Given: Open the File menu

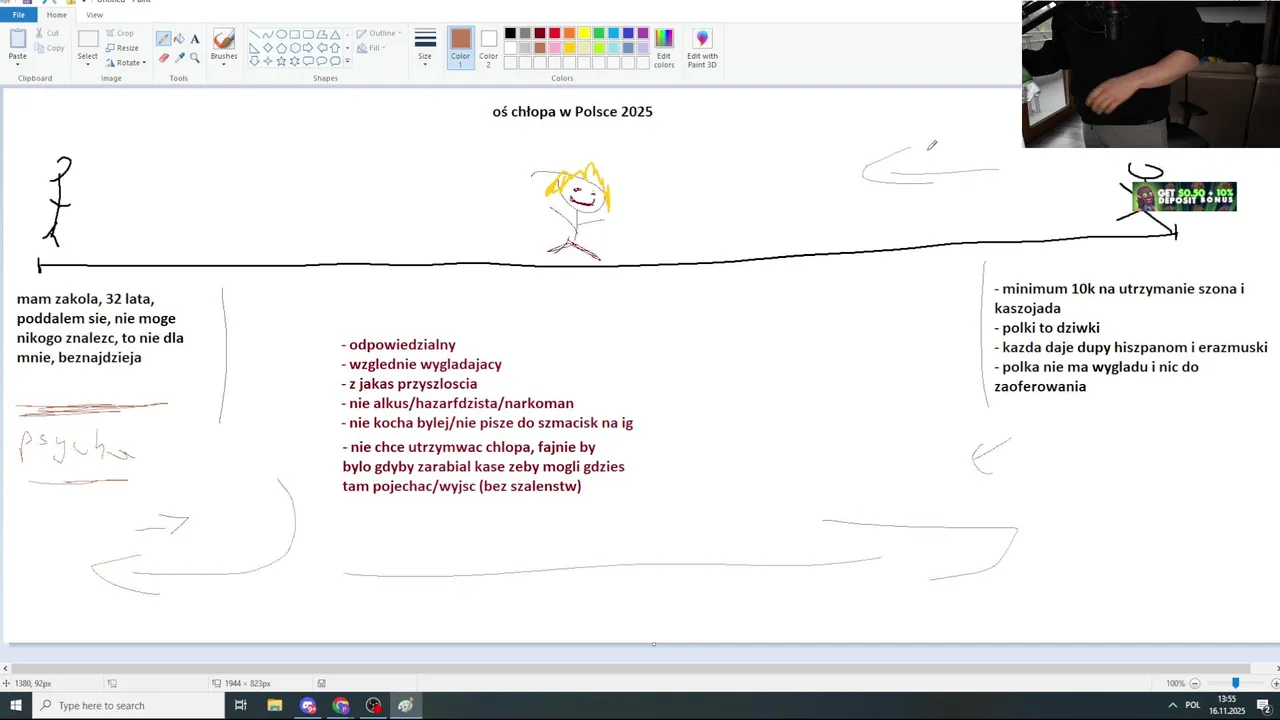Looking at the screenshot, I should [x=18, y=15].
